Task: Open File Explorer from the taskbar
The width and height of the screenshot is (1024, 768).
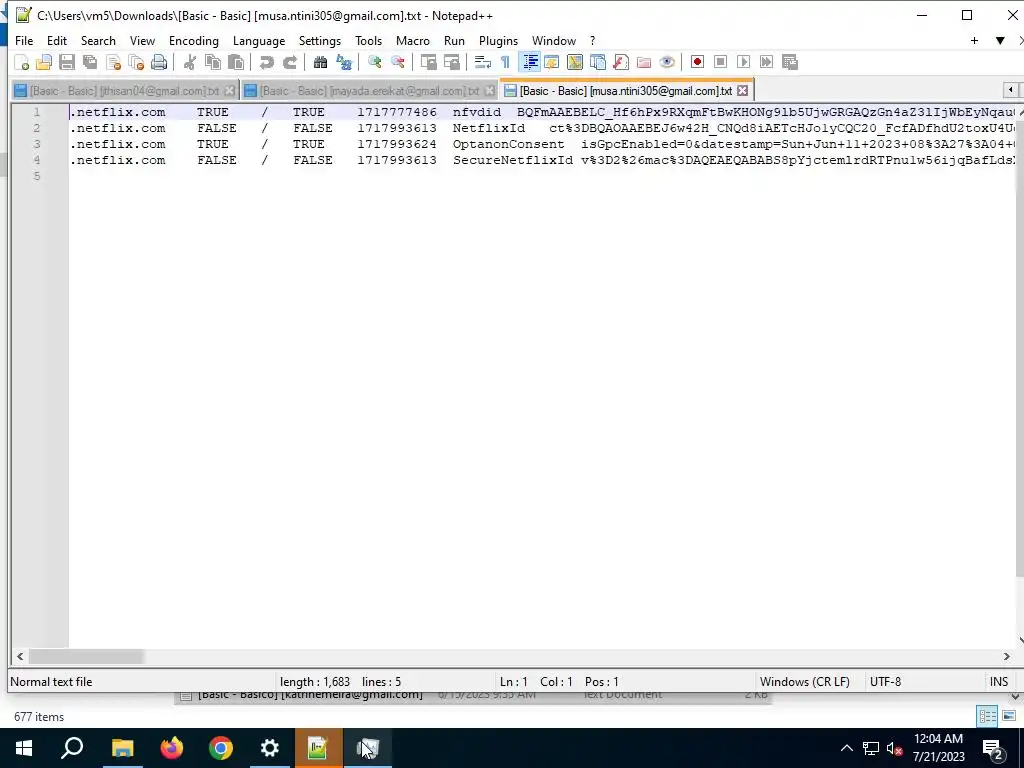Action: [122, 748]
